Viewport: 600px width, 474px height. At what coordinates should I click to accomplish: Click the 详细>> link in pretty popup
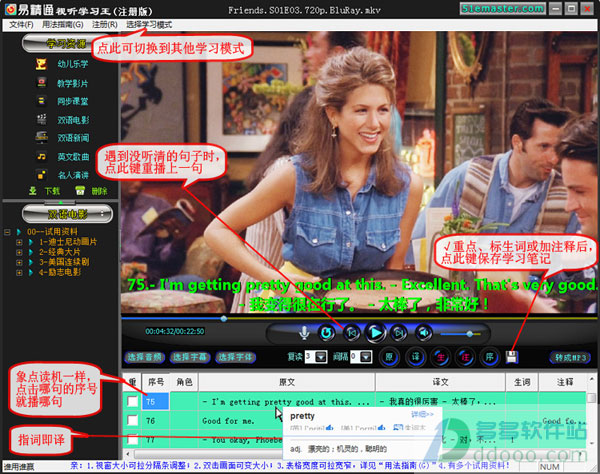422,414
